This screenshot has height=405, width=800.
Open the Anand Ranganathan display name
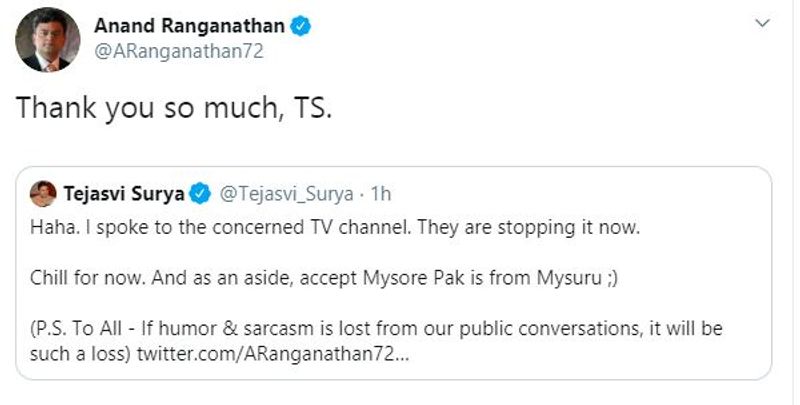(189, 27)
